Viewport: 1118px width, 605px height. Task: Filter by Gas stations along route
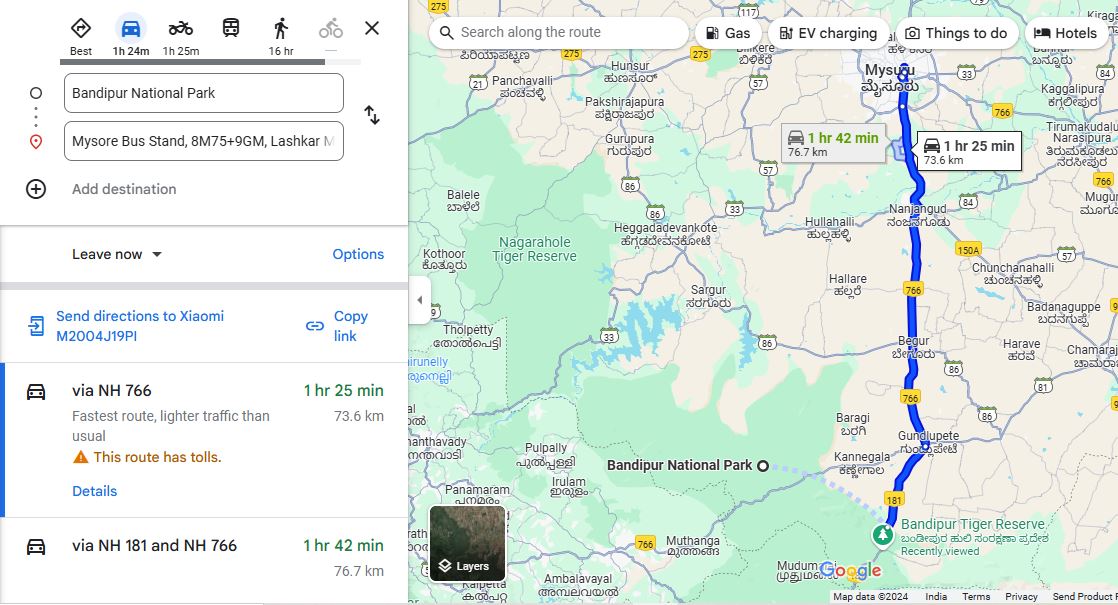(727, 33)
